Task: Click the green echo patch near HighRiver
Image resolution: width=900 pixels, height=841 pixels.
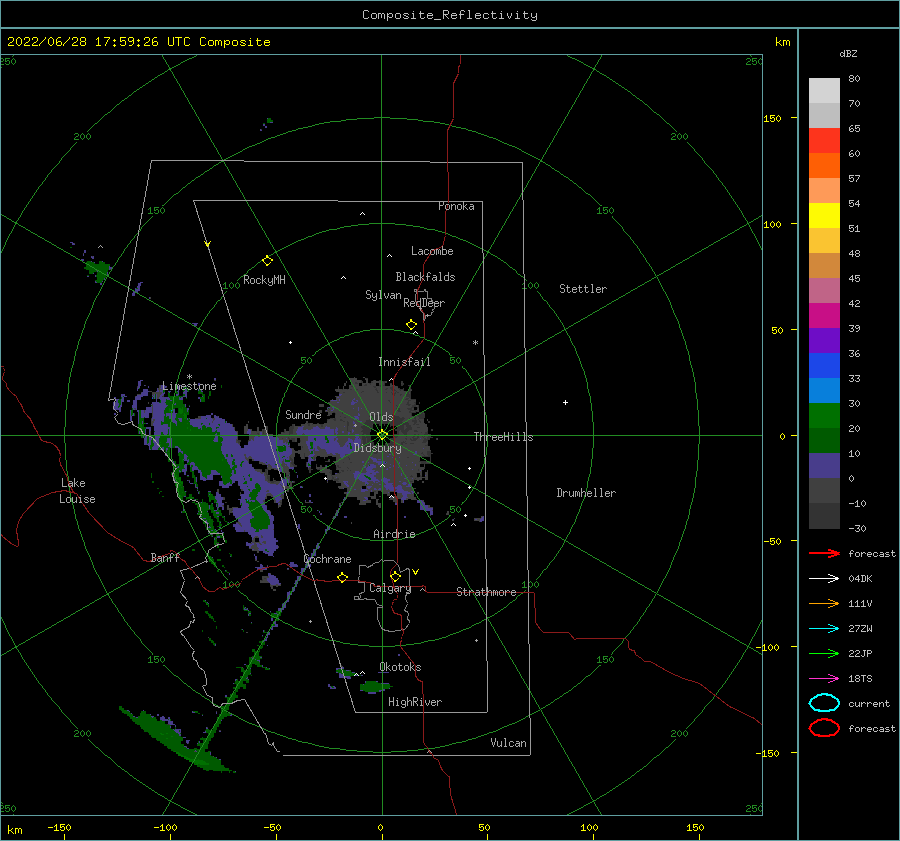Action: (375, 687)
